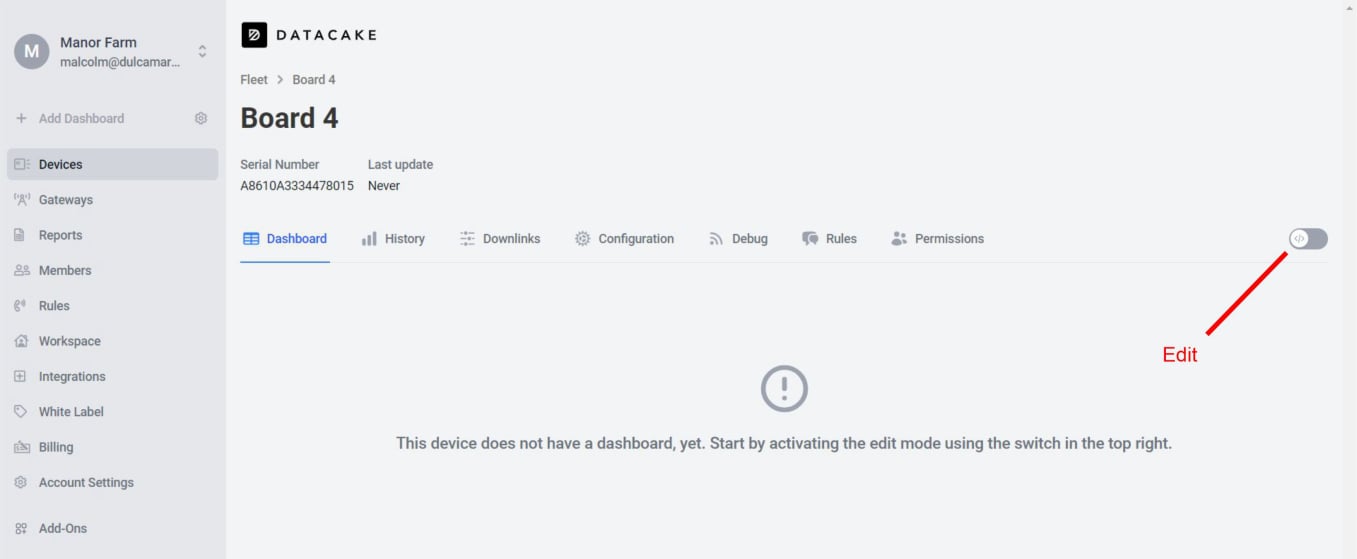
Task: Click the Integrations plus-box icon
Action: [20, 376]
